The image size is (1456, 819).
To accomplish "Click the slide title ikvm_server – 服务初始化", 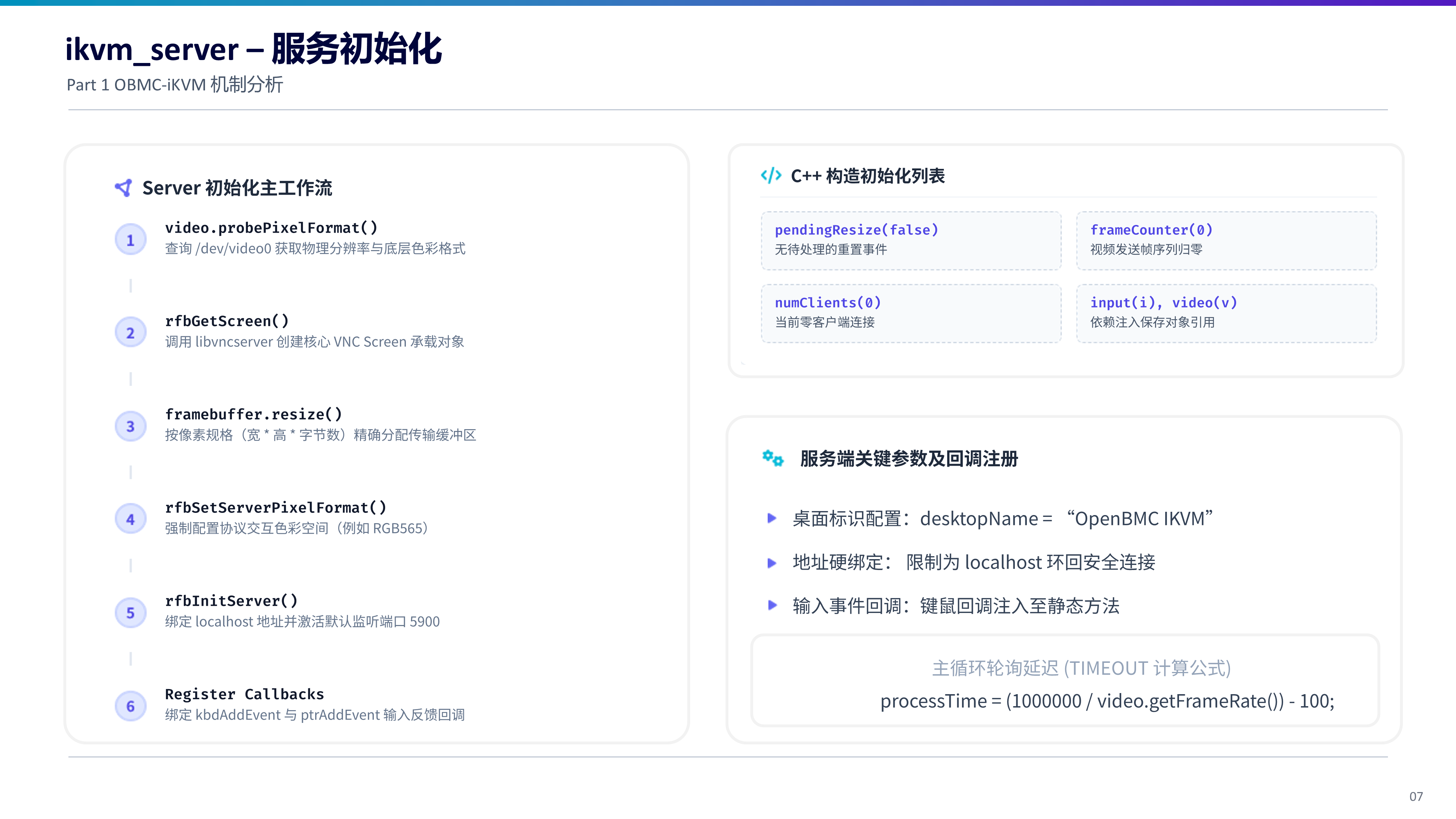I will 253,49.
